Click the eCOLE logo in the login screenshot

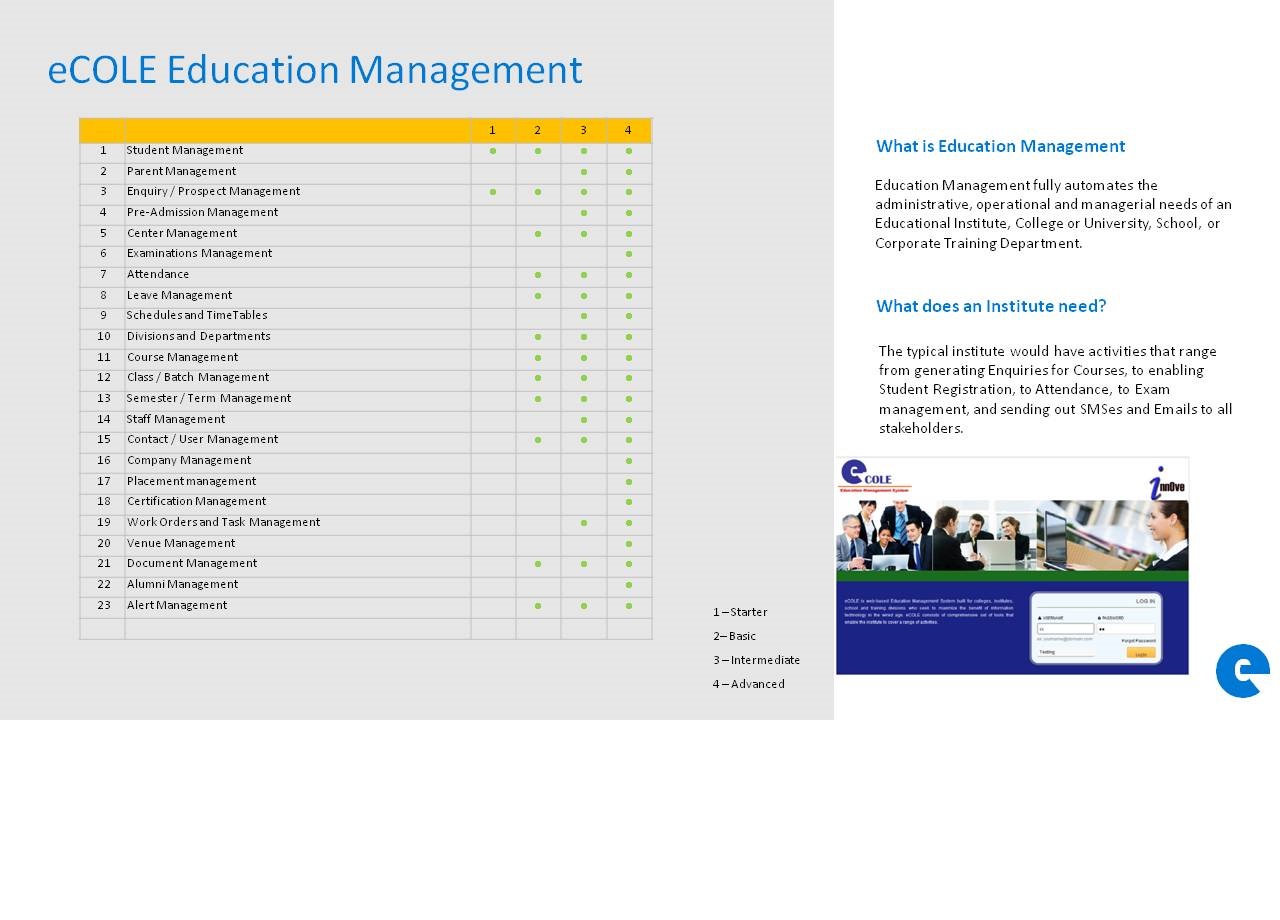[866, 476]
